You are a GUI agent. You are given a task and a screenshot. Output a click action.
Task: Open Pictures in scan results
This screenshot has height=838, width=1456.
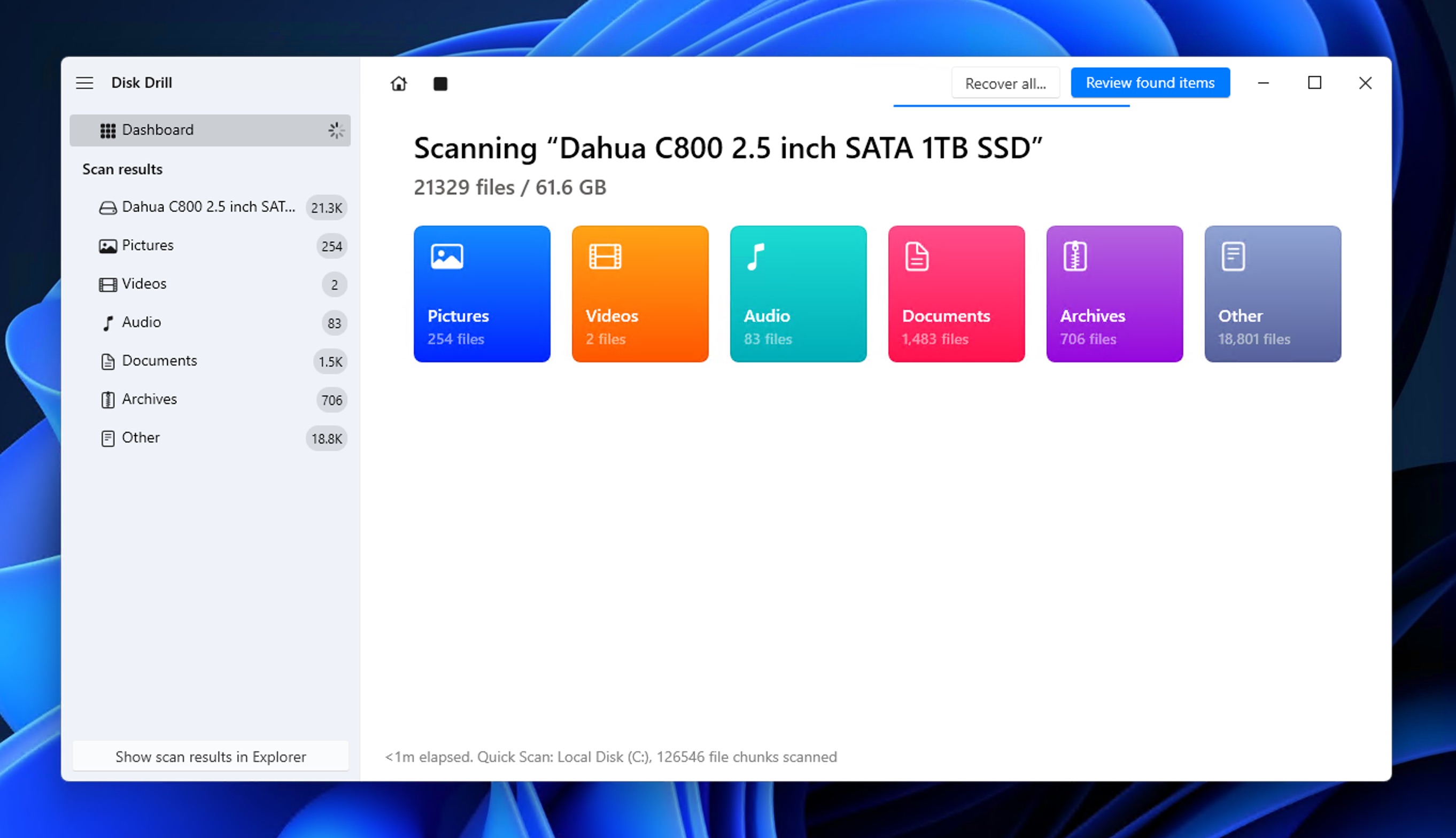210,246
